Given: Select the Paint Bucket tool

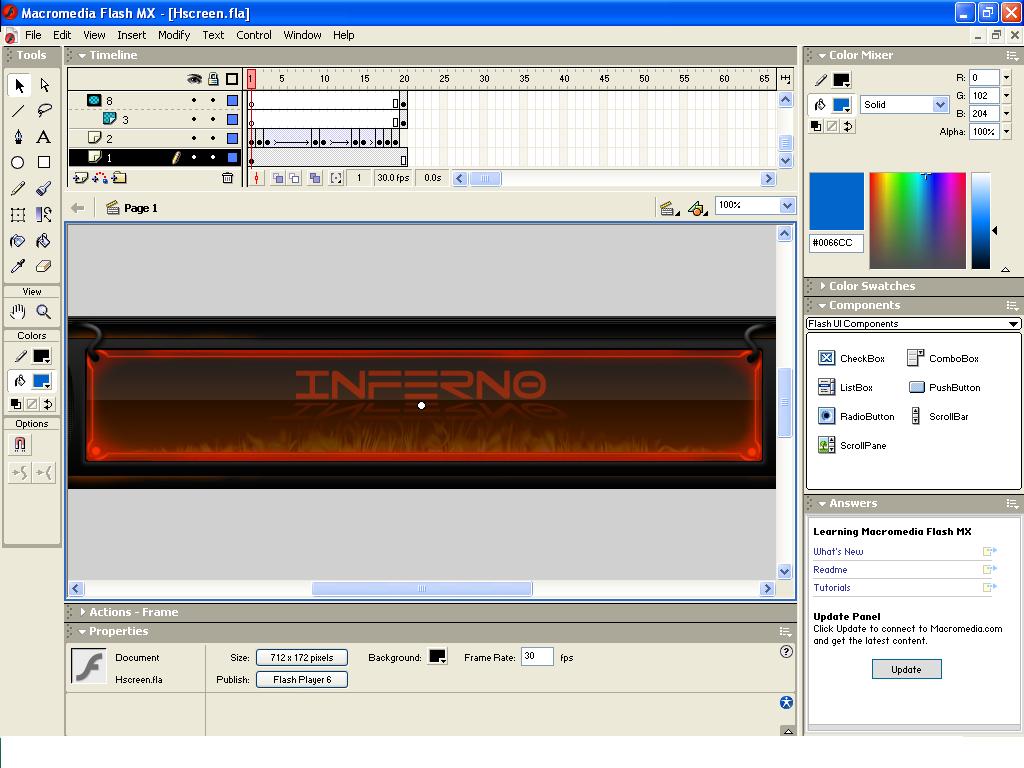Looking at the screenshot, I should [x=44, y=241].
